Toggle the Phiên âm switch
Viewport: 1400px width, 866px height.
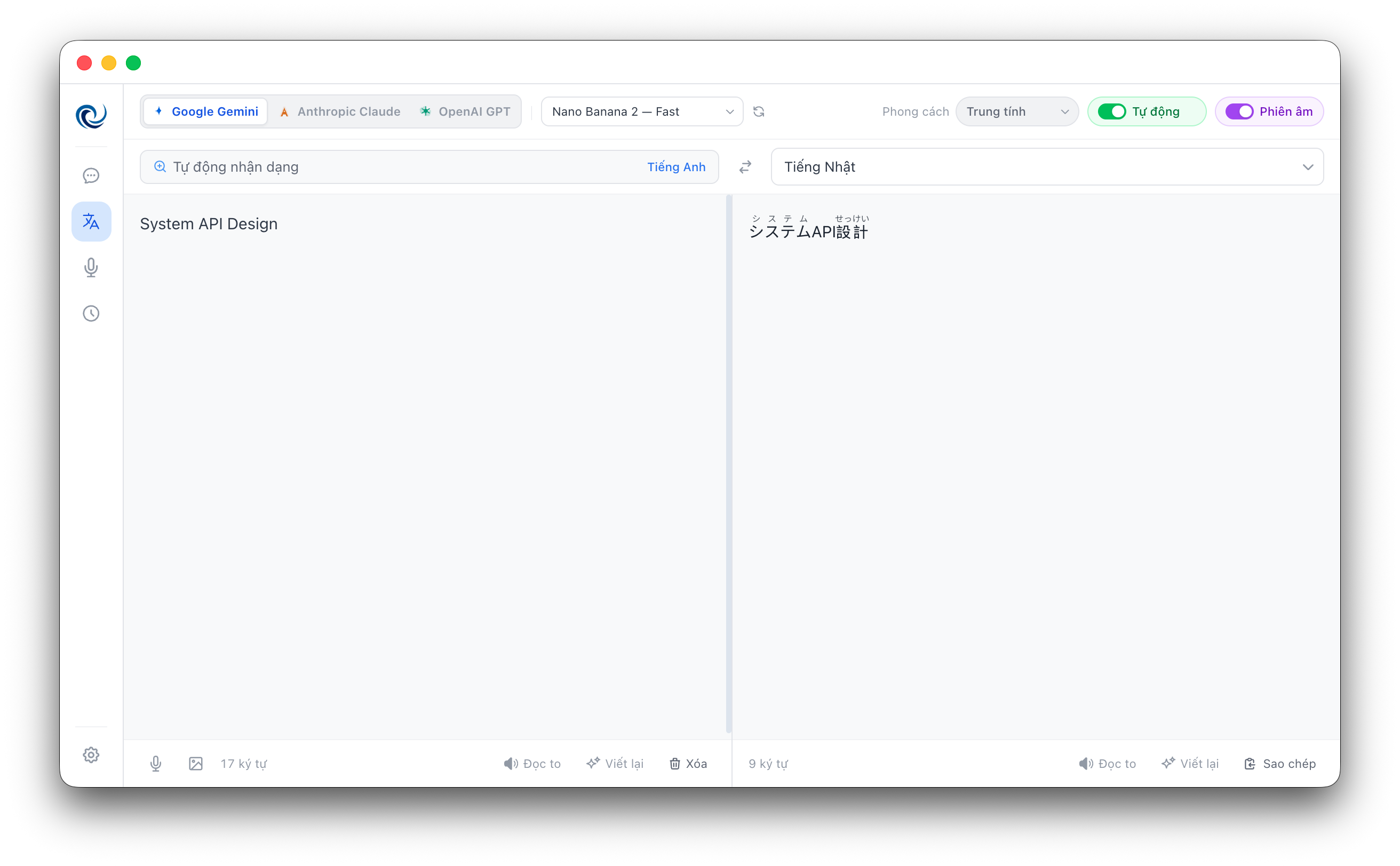[1239, 111]
